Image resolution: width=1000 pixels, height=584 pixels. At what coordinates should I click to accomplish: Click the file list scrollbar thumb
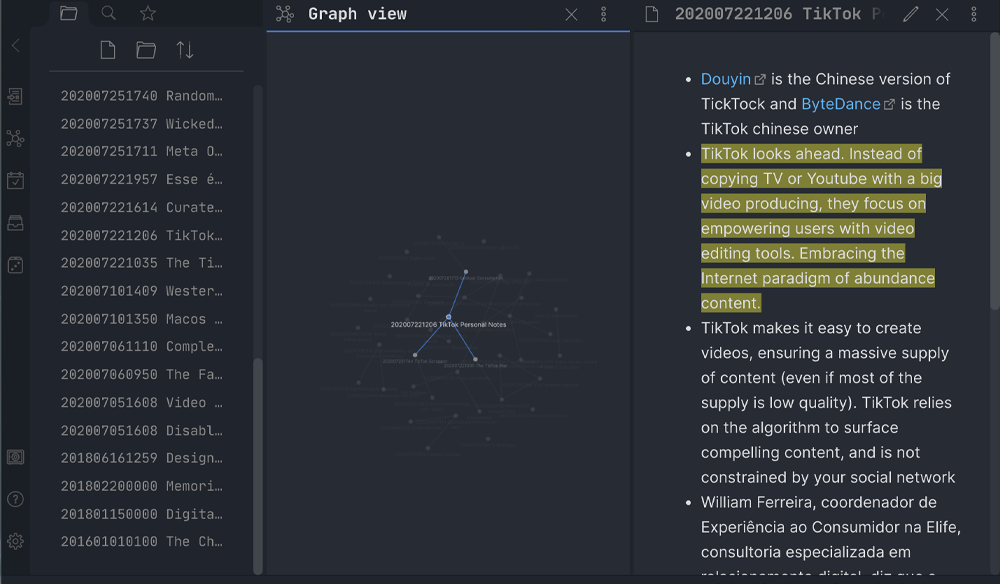(x=258, y=465)
